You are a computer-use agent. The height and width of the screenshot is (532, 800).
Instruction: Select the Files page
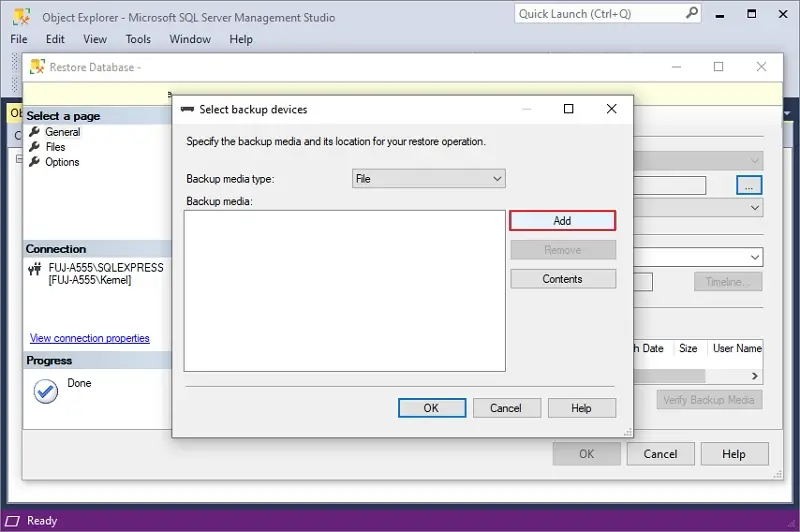[x=55, y=147]
